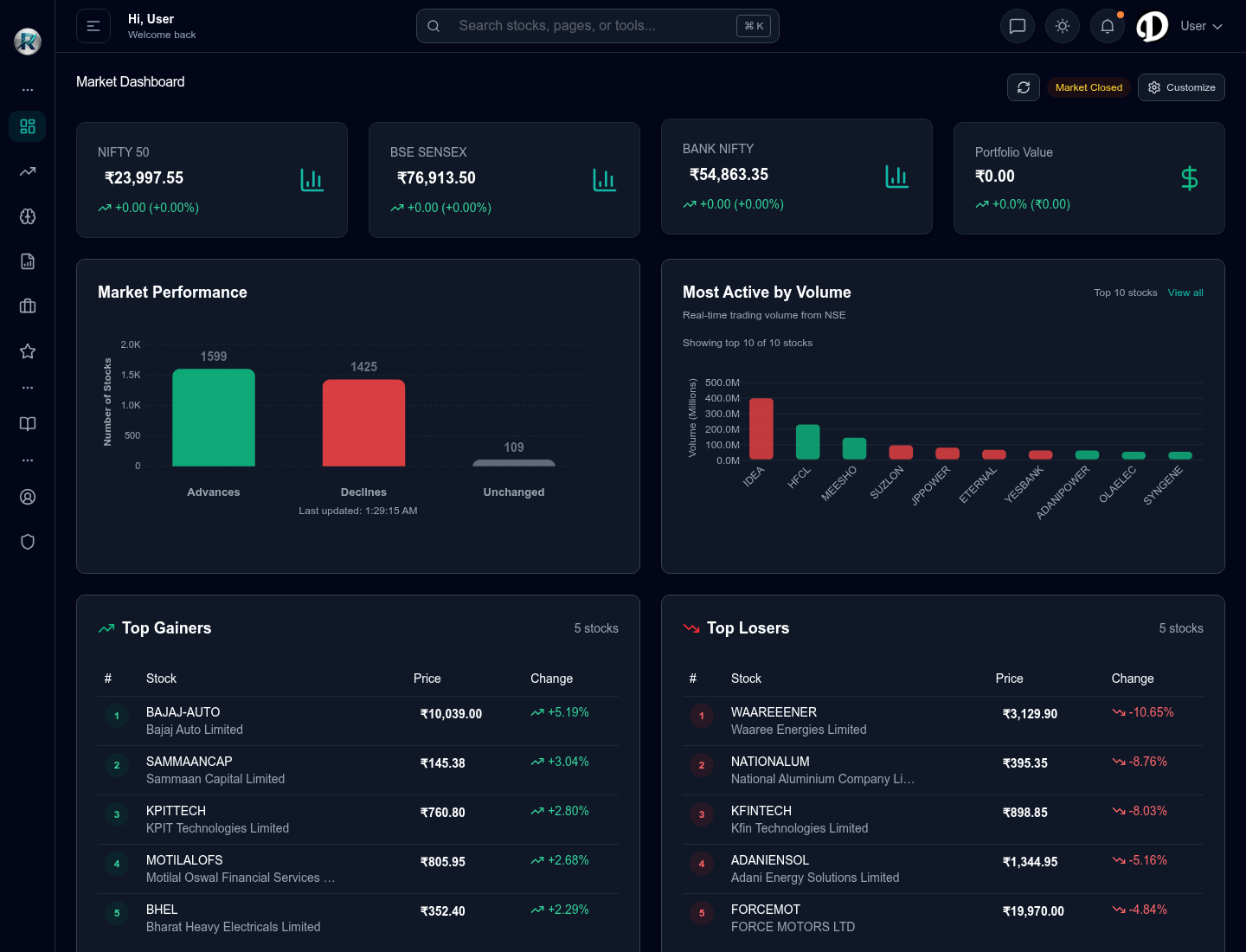This screenshot has width=1246, height=952.
Task: Open the watchlist star sidebar icon
Action: click(x=28, y=351)
